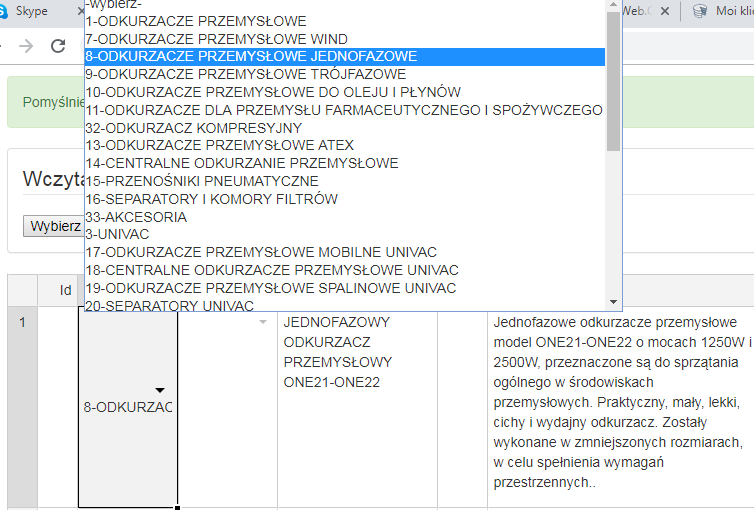The image size is (754, 510).
Task: Pick 19-ODKURZACZE PRZEMYSŁOWE SPALINOWE UNIVAC
Action: pyautogui.click(x=345, y=288)
